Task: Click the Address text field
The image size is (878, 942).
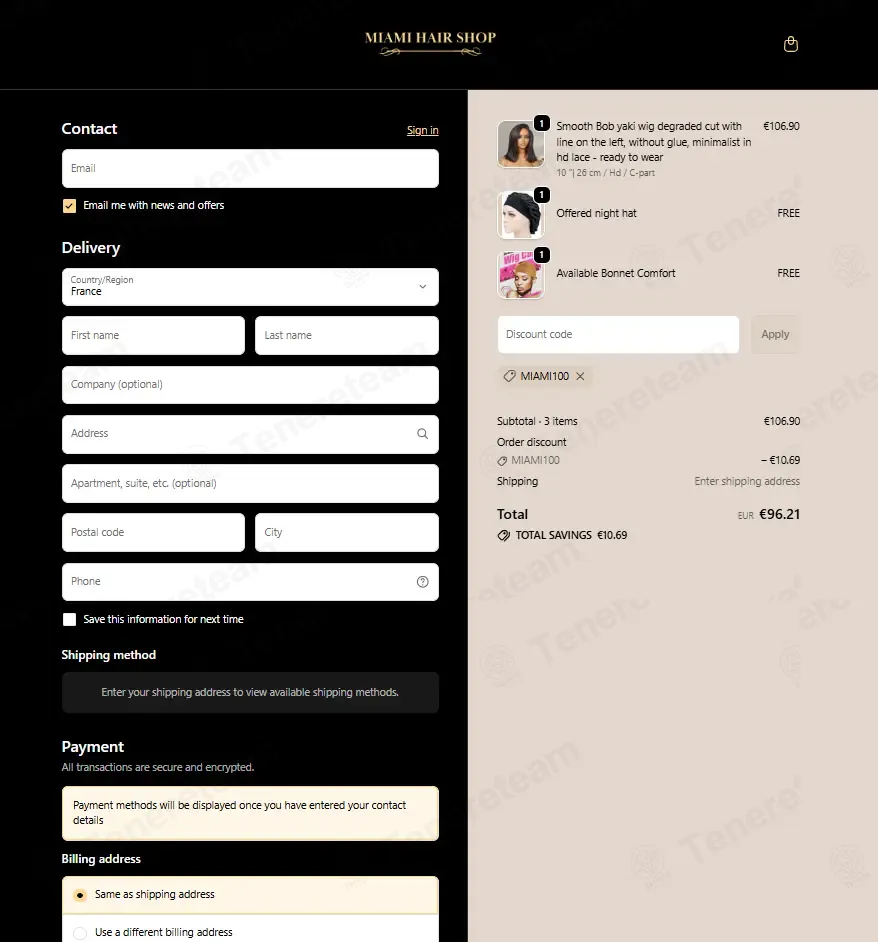Action: tap(250, 434)
